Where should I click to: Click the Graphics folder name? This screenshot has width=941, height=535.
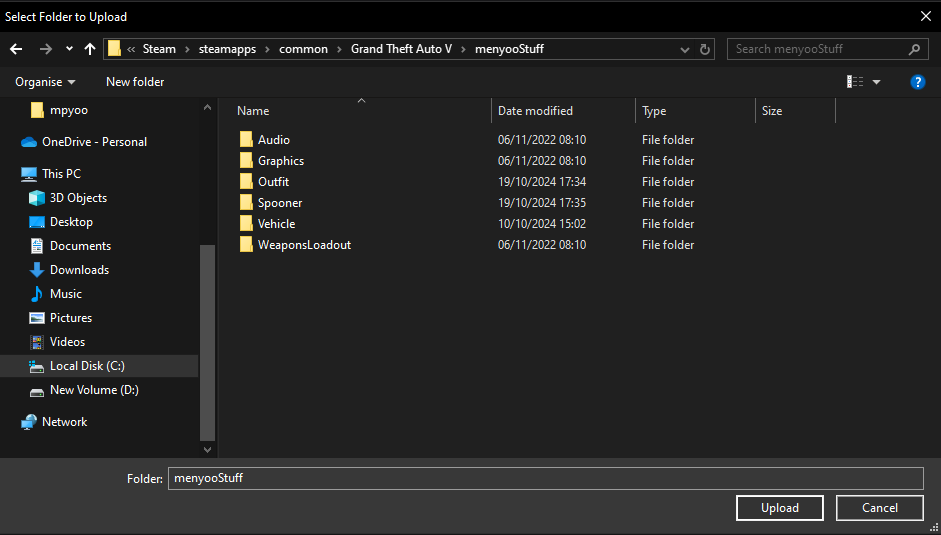click(x=281, y=161)
